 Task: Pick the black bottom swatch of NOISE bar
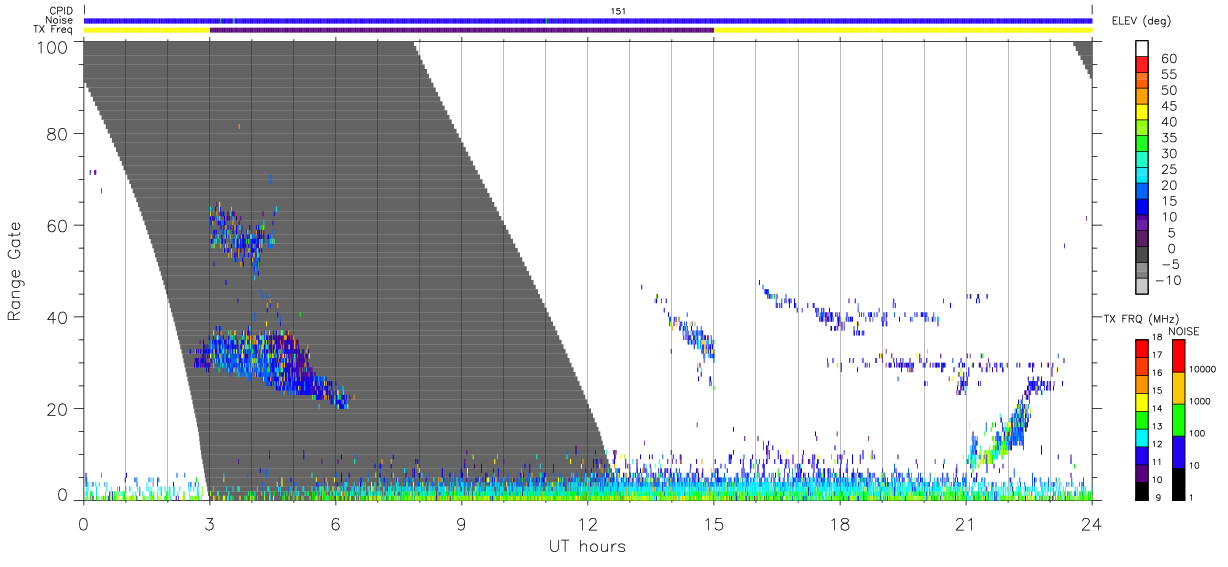tap(1178, 482)
